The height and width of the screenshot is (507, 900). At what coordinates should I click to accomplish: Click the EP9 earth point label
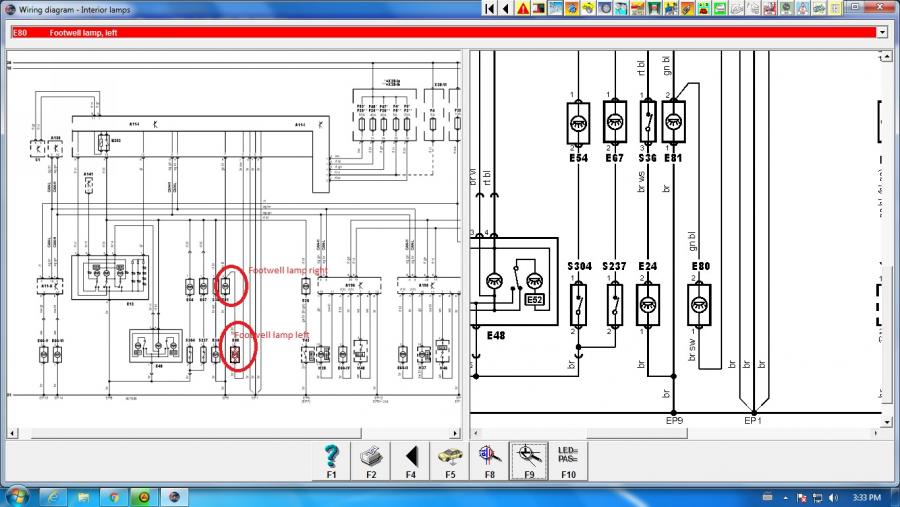[674, 421]
